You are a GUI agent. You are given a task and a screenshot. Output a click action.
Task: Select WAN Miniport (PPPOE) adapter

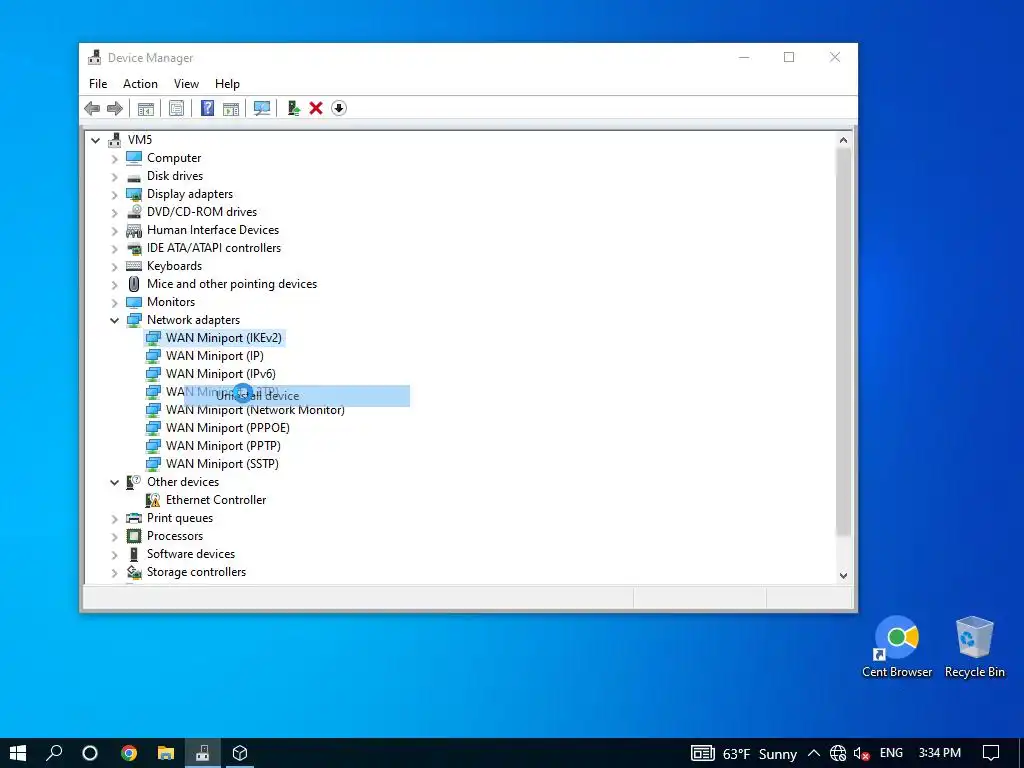click(x=228, y=428)
